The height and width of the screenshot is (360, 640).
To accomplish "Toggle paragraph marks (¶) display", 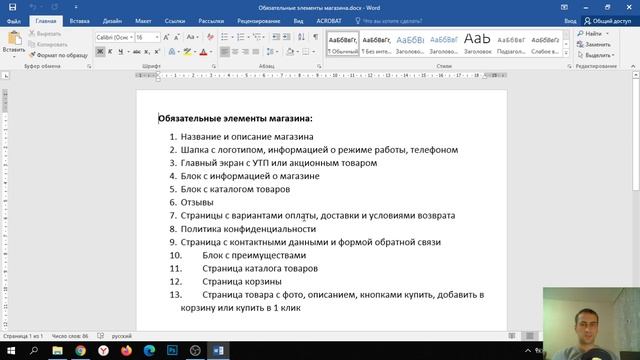I will (x=316, y=37).
